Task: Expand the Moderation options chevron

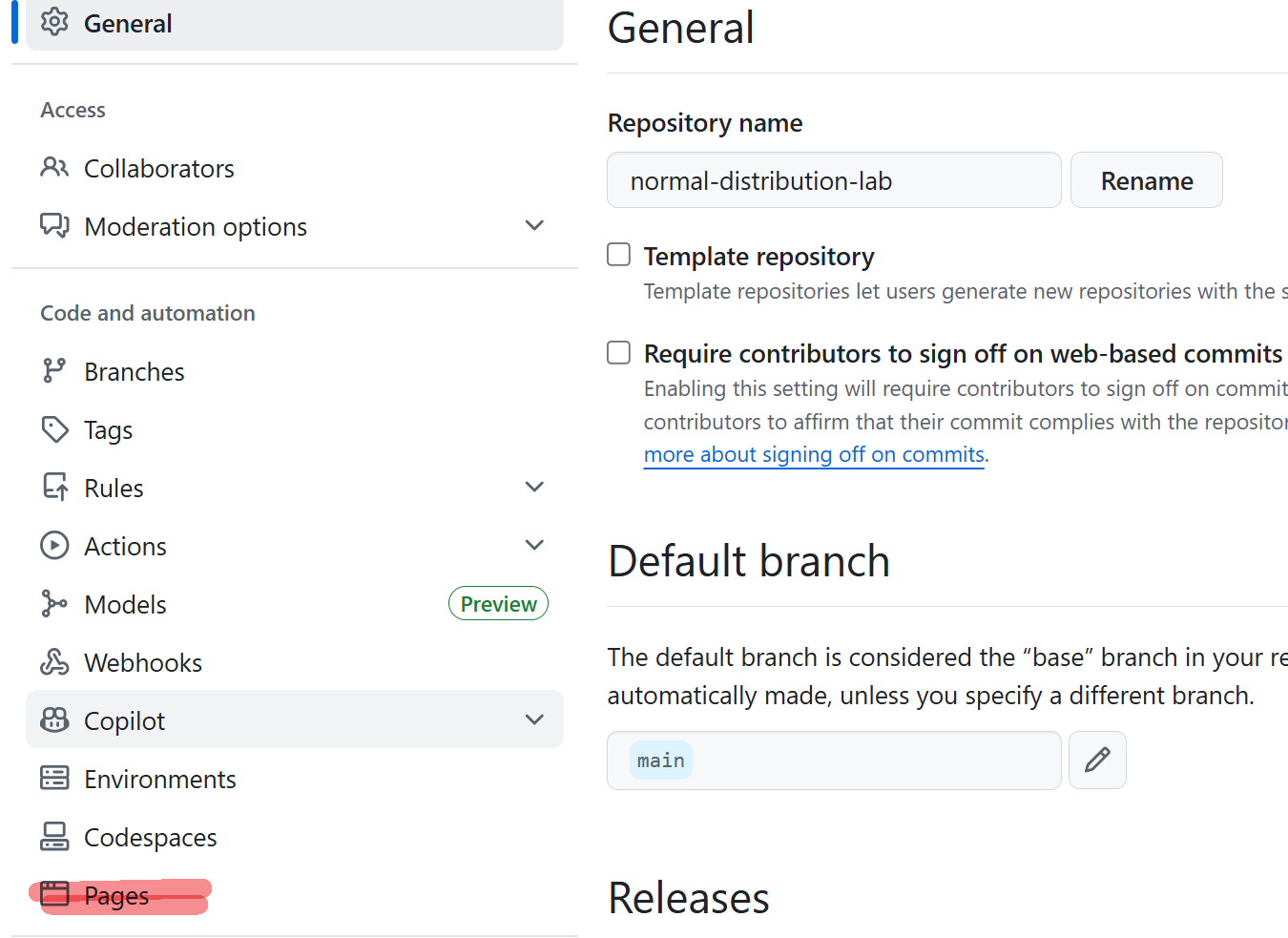Action: 534,226
